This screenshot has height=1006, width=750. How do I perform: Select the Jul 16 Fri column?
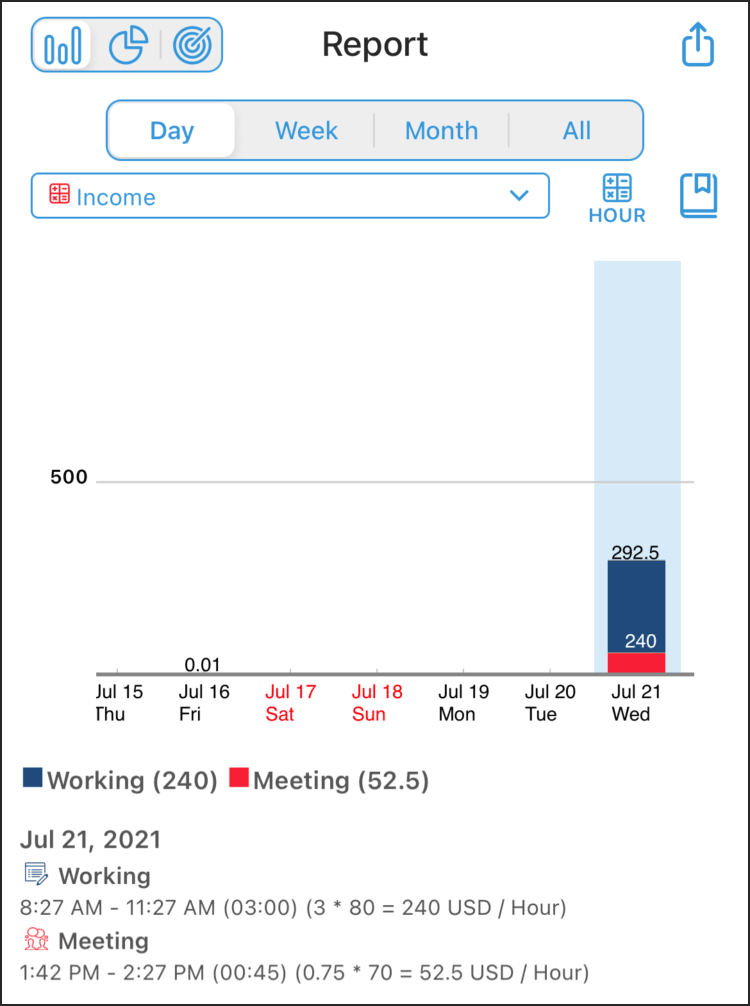click(203, 702)
